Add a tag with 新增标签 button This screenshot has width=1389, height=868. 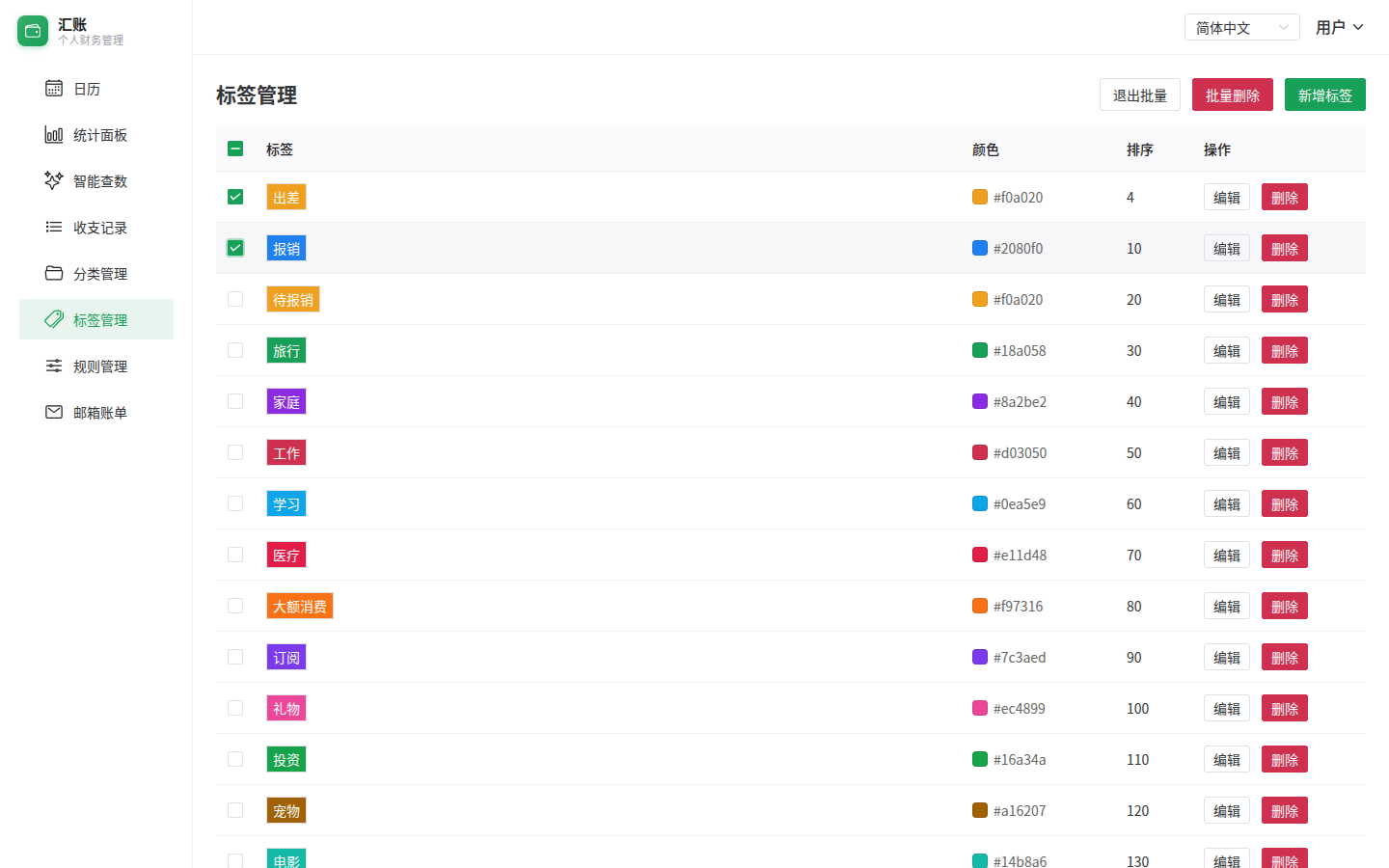click(1325, 95)
